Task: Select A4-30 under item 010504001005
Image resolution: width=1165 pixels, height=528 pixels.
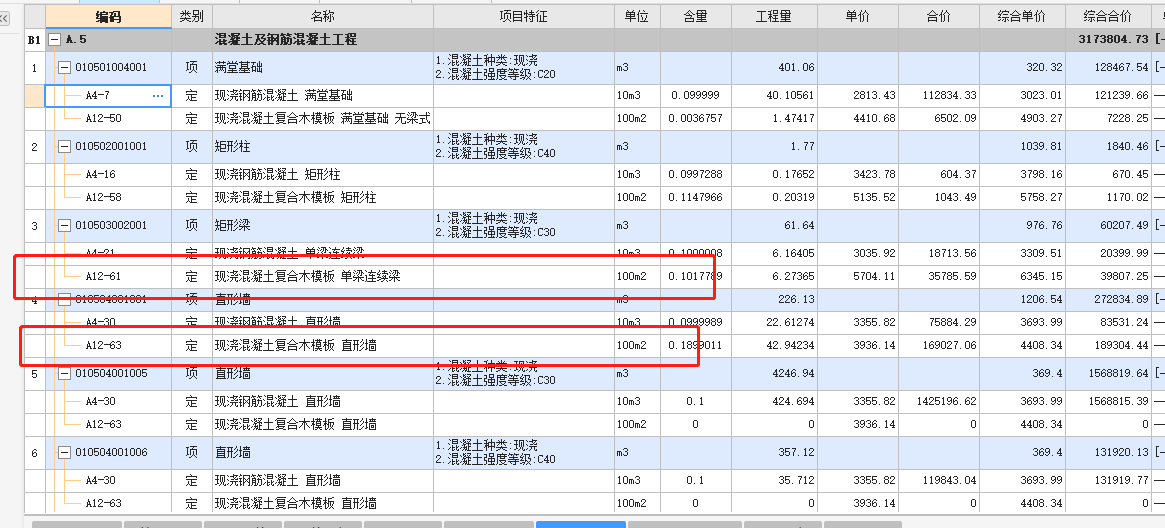Action: (101, 402)
